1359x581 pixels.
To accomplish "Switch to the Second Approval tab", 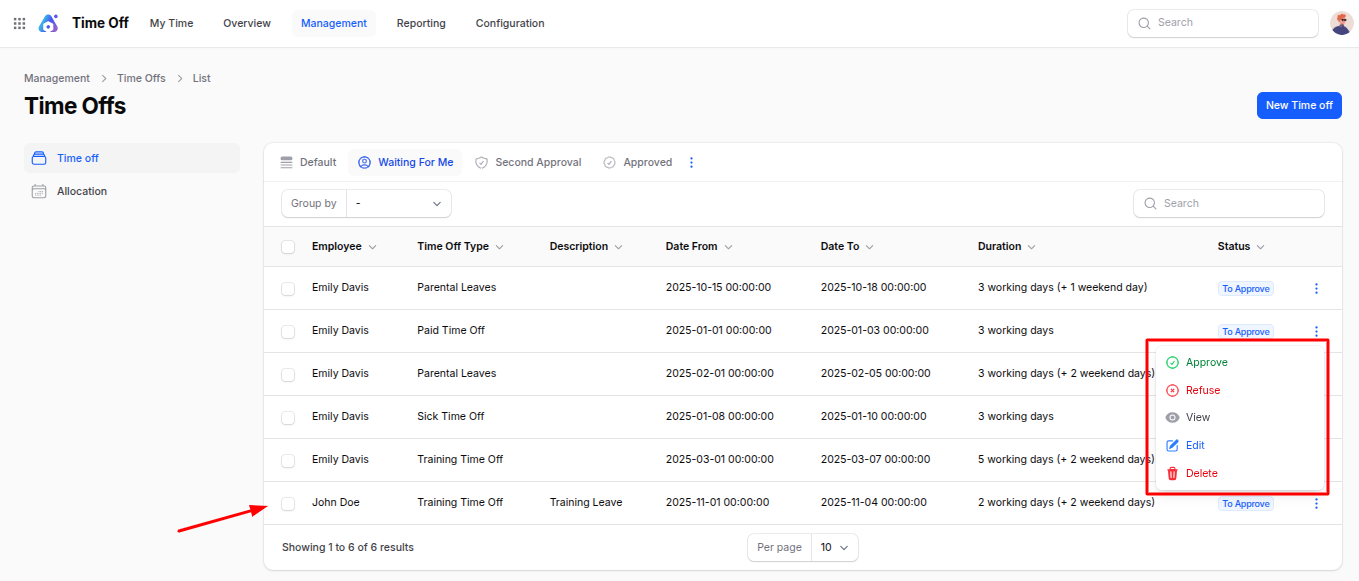I will click(x=528, y=162).
